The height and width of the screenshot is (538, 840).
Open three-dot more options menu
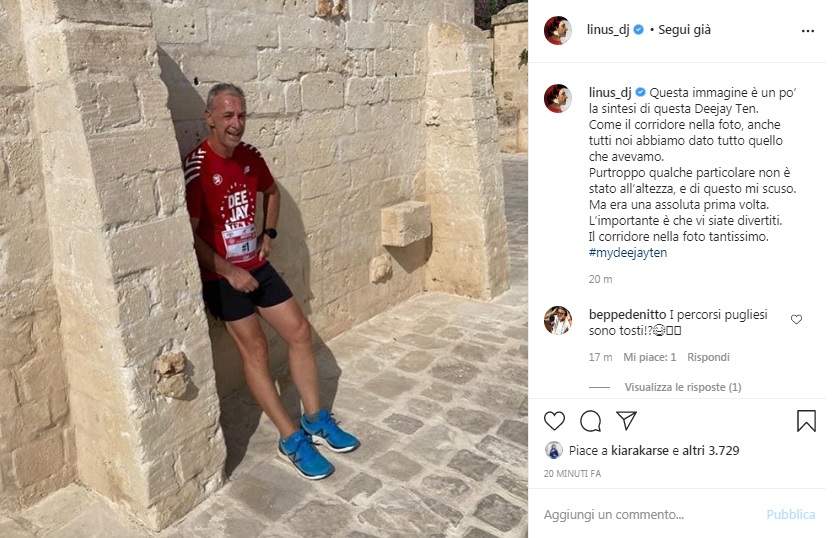tap(808, 31)
